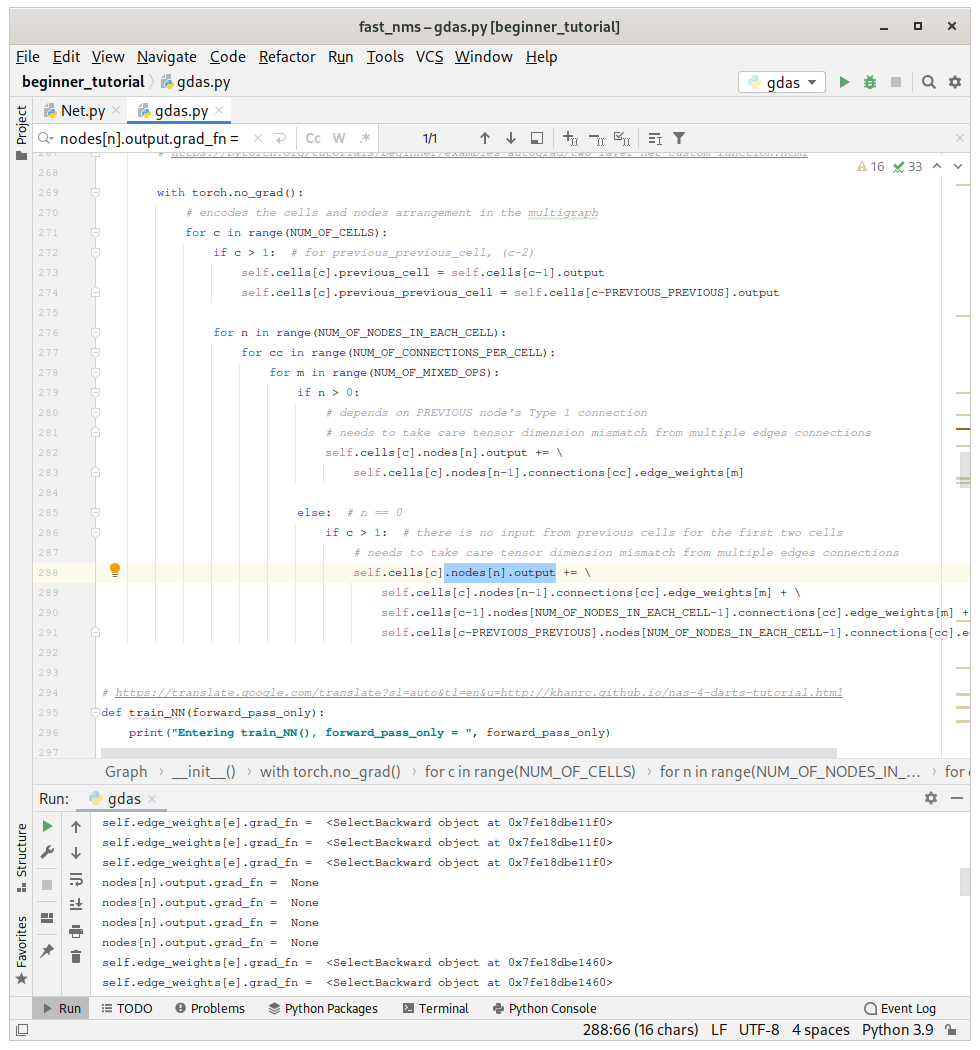Jump to previous search occurrence arrow

click(x=485, y=138)
